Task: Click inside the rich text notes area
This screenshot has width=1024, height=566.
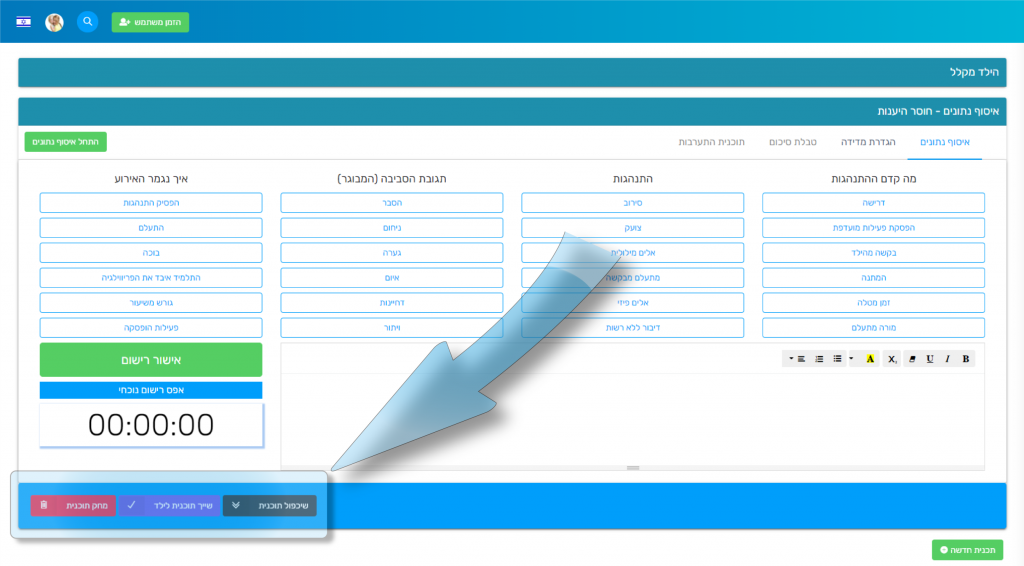Action: (630, 420)
